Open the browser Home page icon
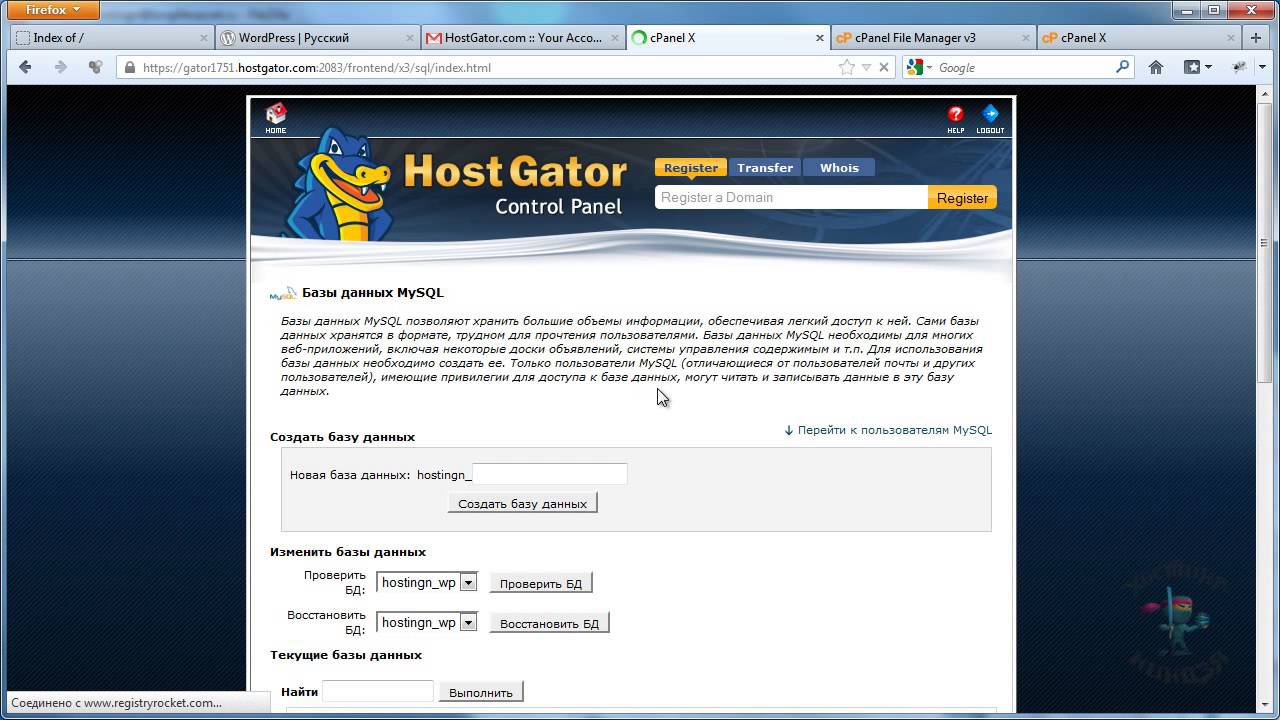Image resolution: width=1280 pixels, height=720 pixels. (x=1156, y=68)
